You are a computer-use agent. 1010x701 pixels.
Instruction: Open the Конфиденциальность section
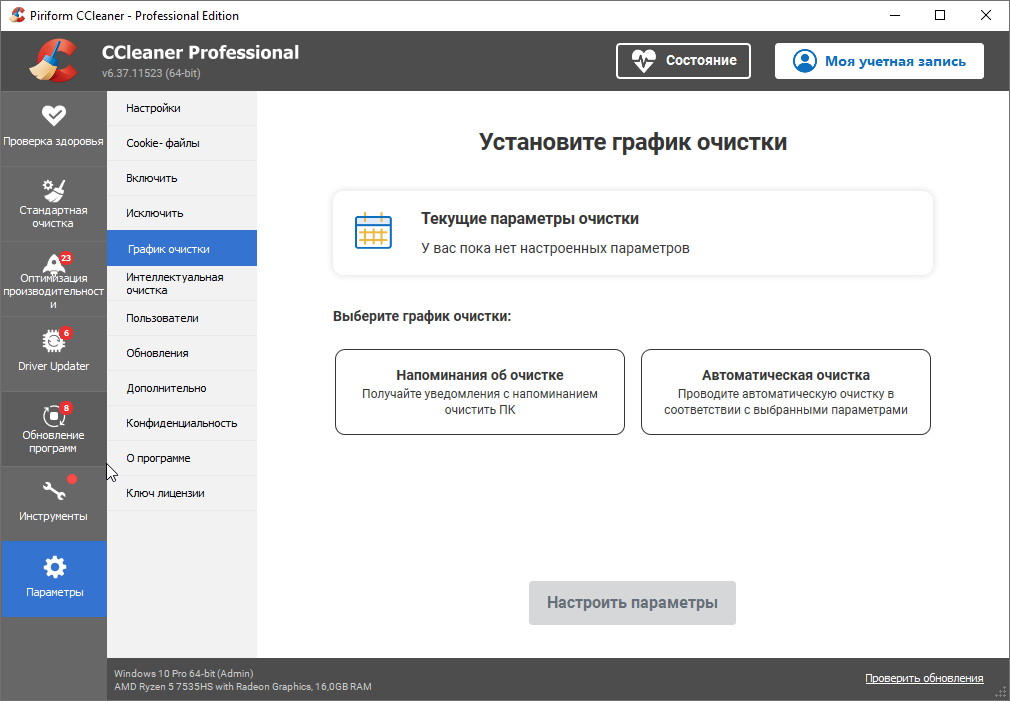point(182,423)
